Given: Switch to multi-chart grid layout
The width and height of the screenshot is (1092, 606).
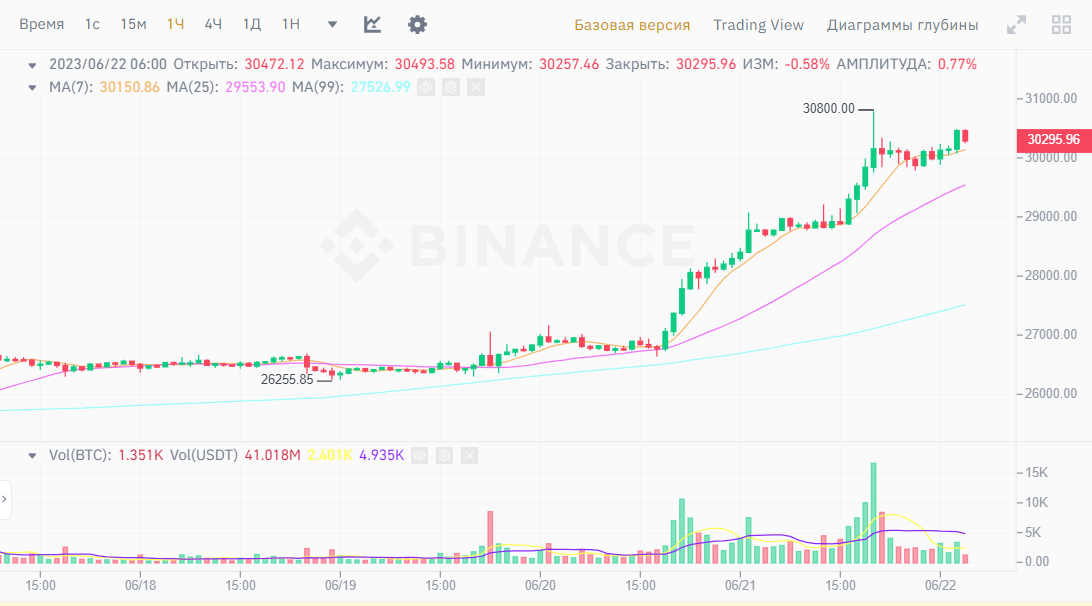Looking at the screenshot, I should [x=1062, y=25].
